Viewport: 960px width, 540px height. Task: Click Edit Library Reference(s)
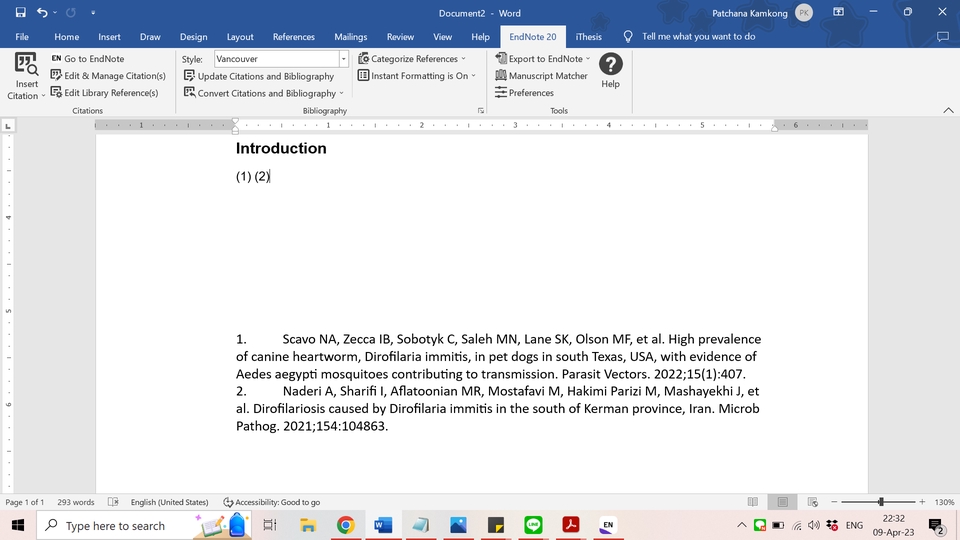click(104, 93)
